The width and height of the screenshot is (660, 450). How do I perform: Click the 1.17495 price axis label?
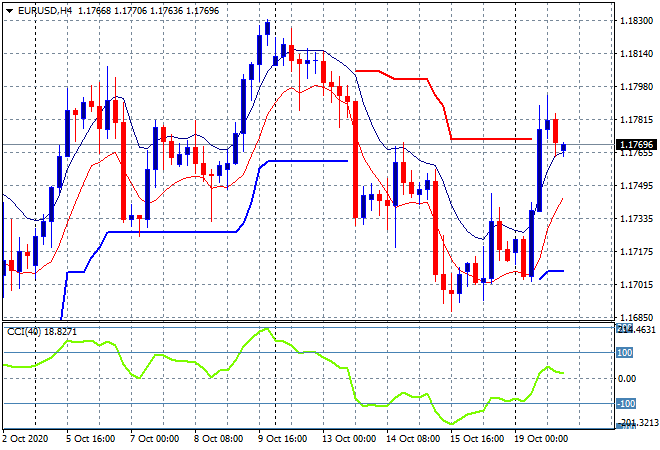coord(637,186)
